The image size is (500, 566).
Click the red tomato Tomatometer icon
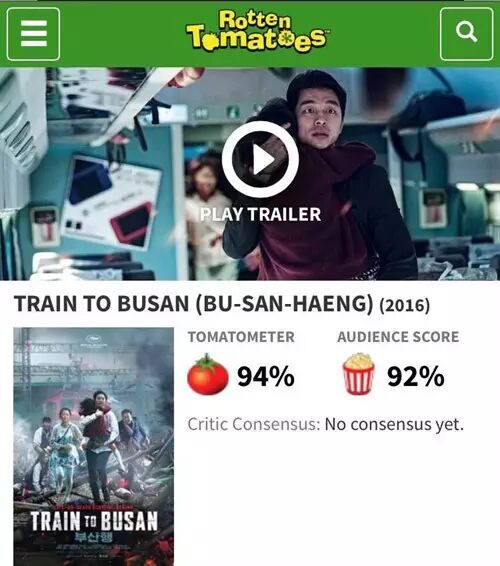tap(208, 374)
